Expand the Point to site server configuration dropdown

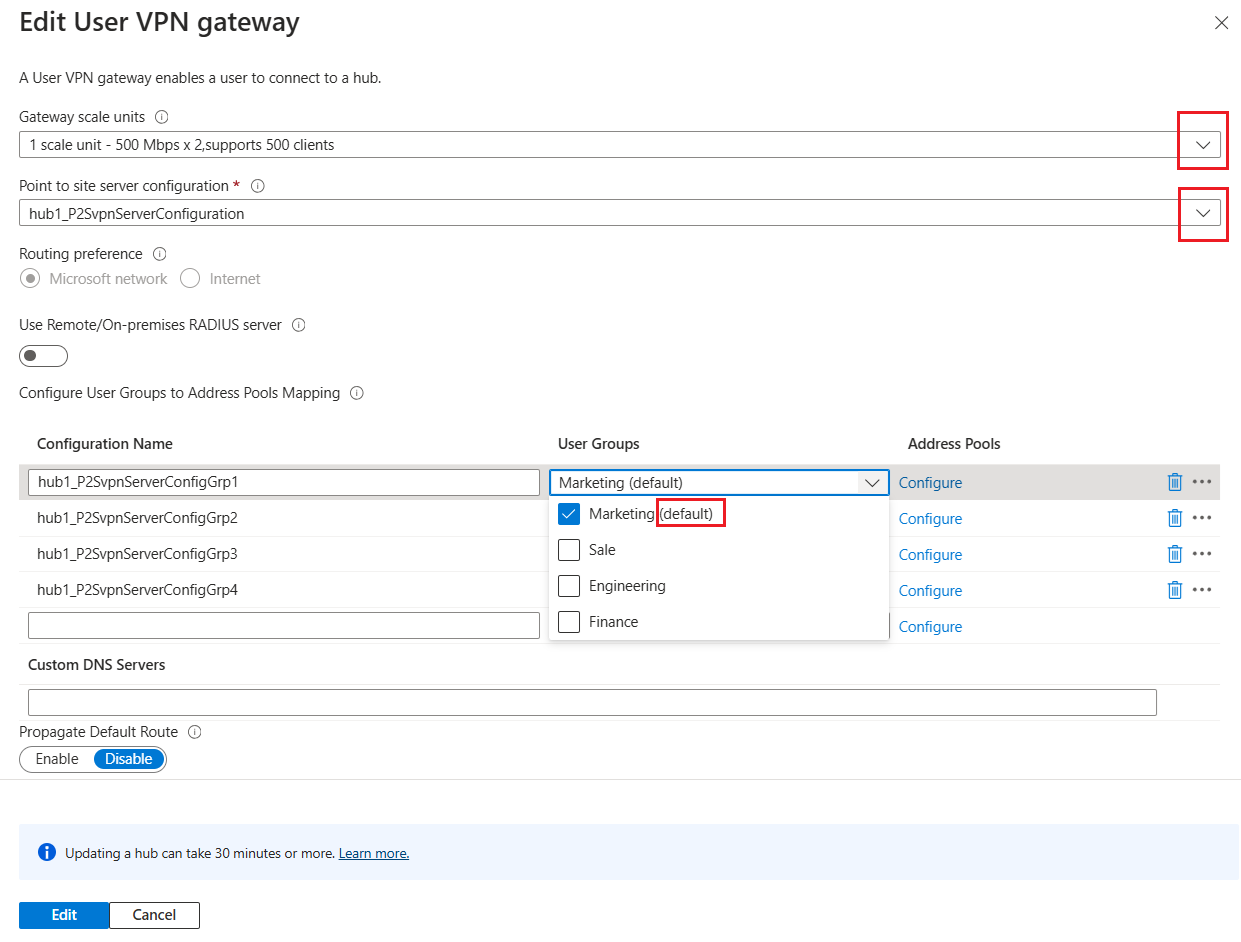point(1202,213)
